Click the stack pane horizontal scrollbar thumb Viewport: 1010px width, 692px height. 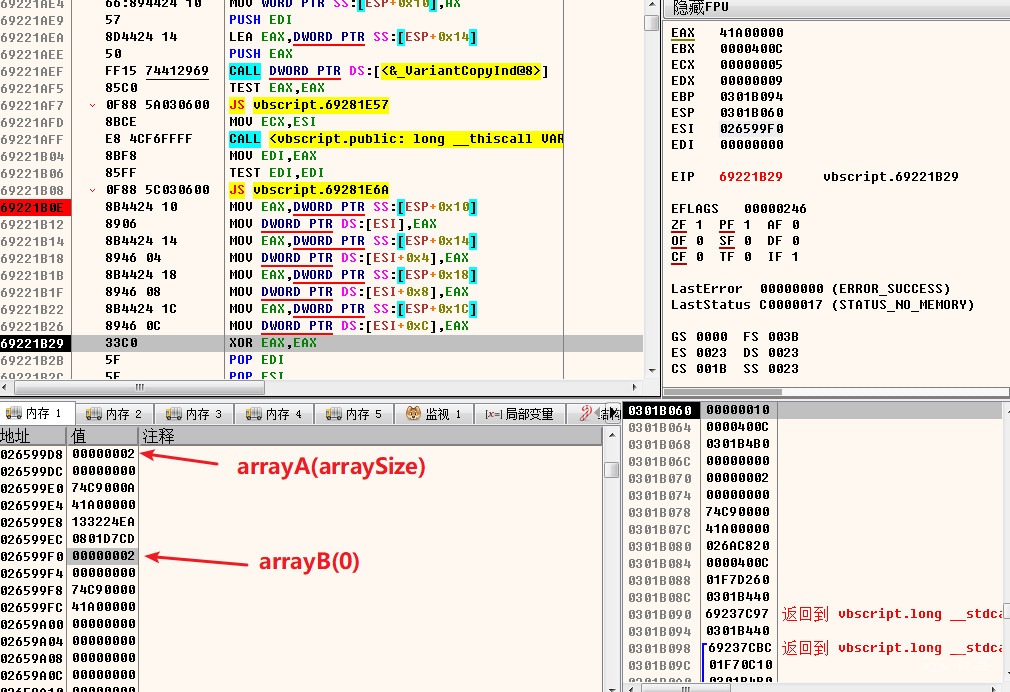tap(685, 687)
